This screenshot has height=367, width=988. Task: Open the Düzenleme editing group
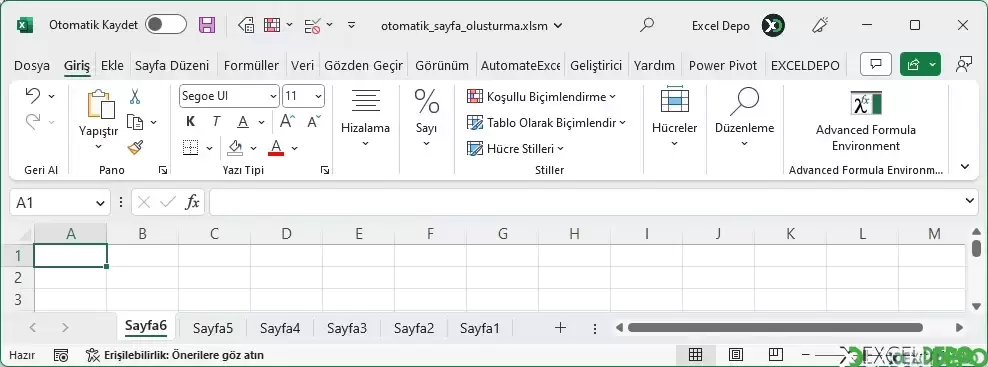(744, 118)
